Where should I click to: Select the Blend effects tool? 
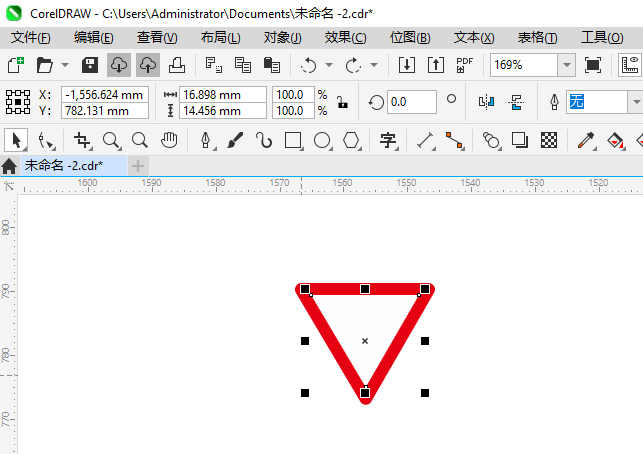491,140
